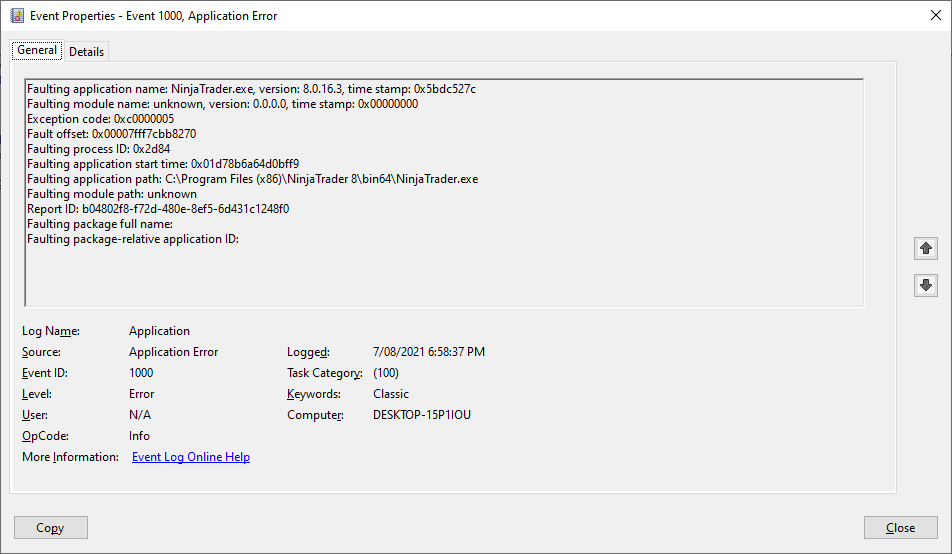Click the Report ID line
Screen dimensions: 952x554
[x=158, y=209]
